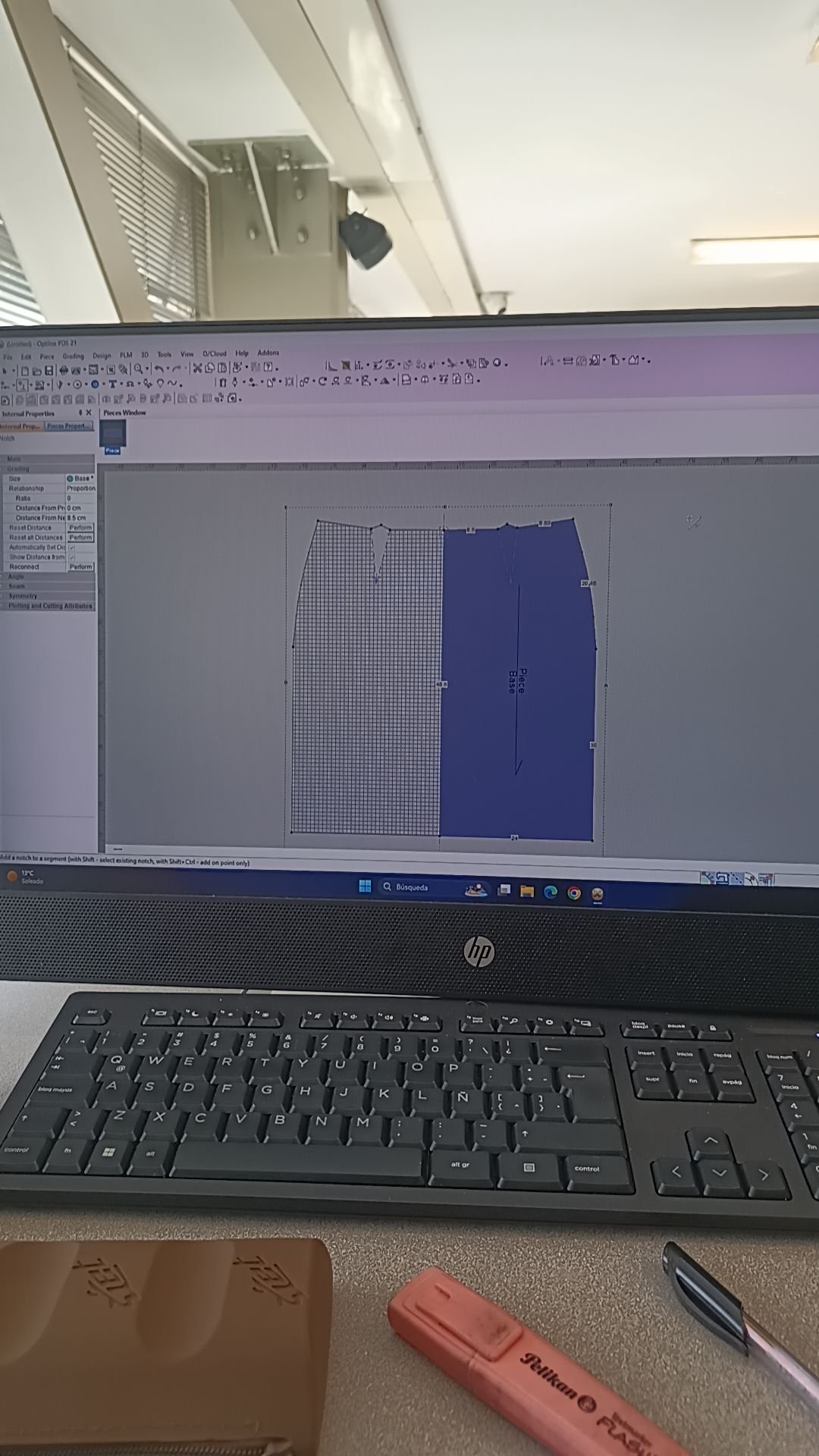Viewport: 819px width, 1456px height.
Task: Select the Zoom magnifier tool
Action: click(x=139, y=369)
